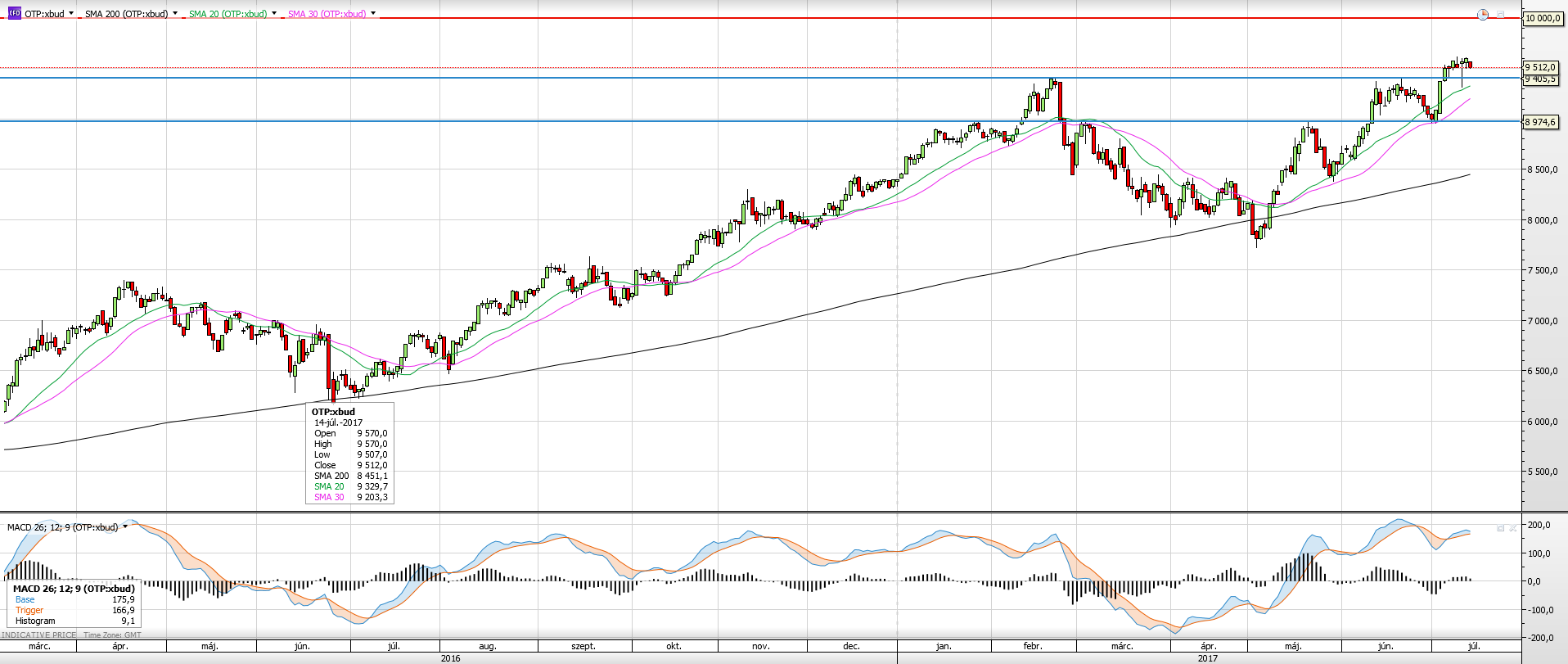
Task: Click the 'INDICATIVE PRICE' label
Action: coord(39,635)
